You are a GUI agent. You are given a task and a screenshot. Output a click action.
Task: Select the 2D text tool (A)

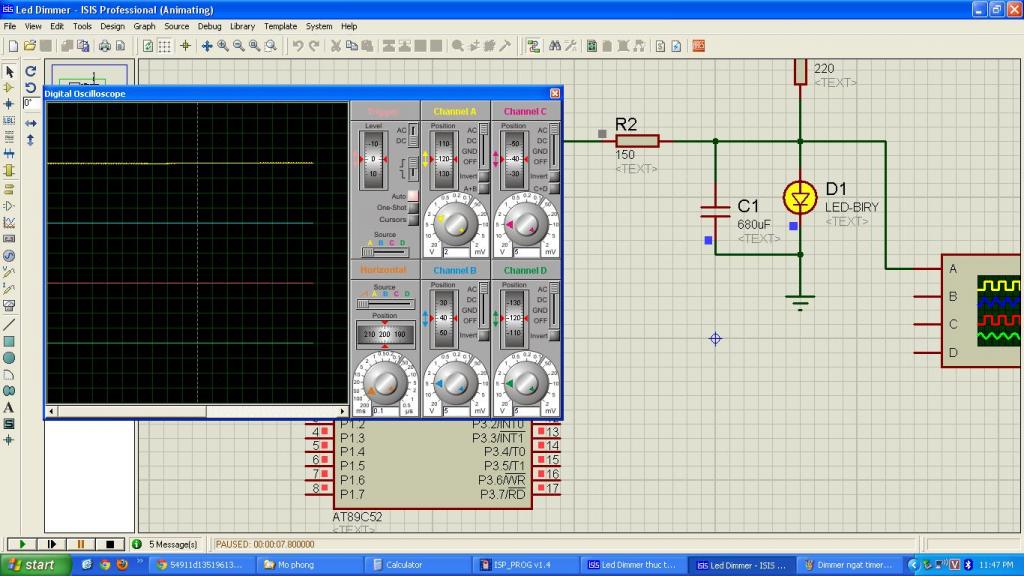[x=9, y=407]
